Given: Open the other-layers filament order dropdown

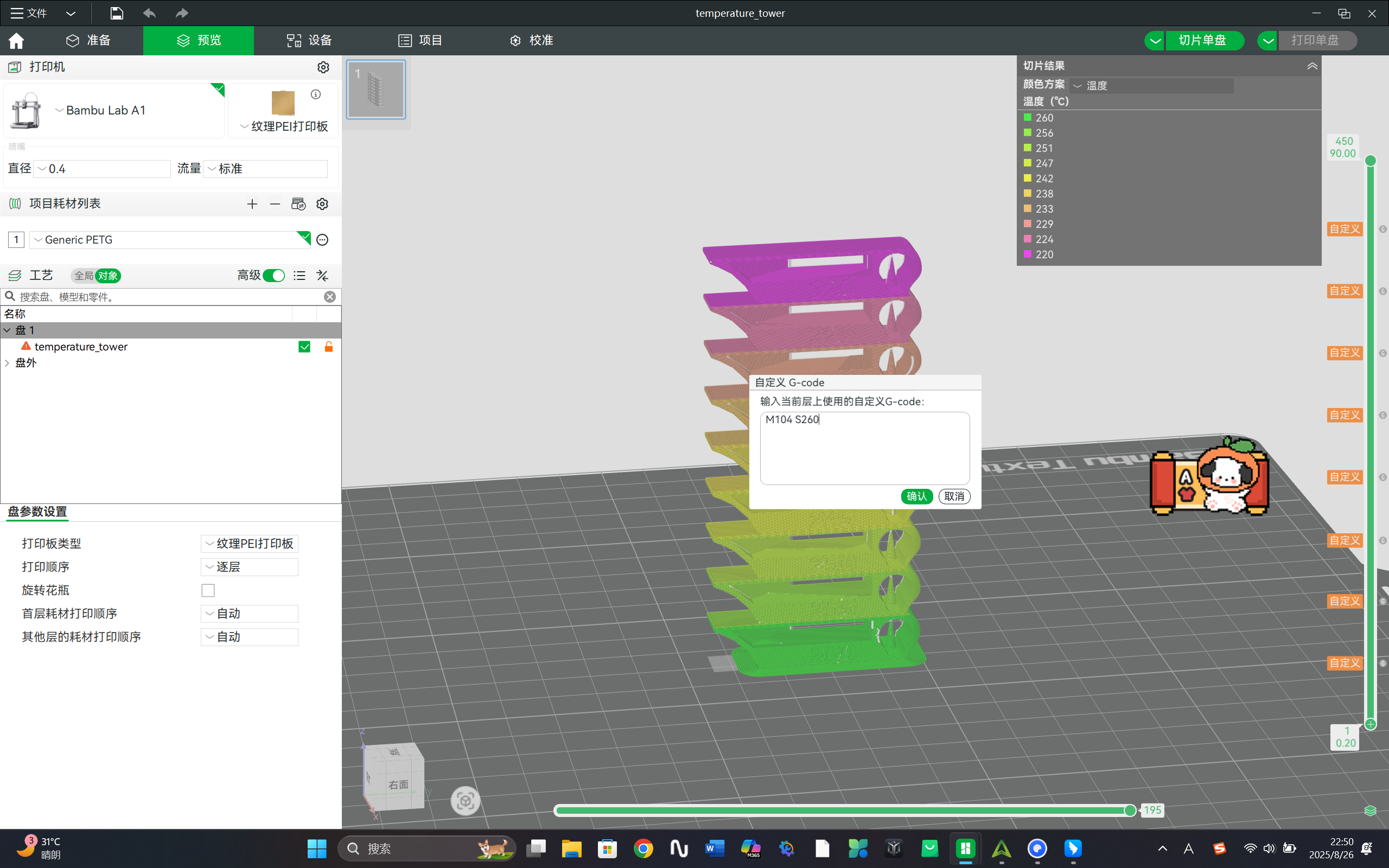Looking at the screenshot, I should (x=250, y=637).
